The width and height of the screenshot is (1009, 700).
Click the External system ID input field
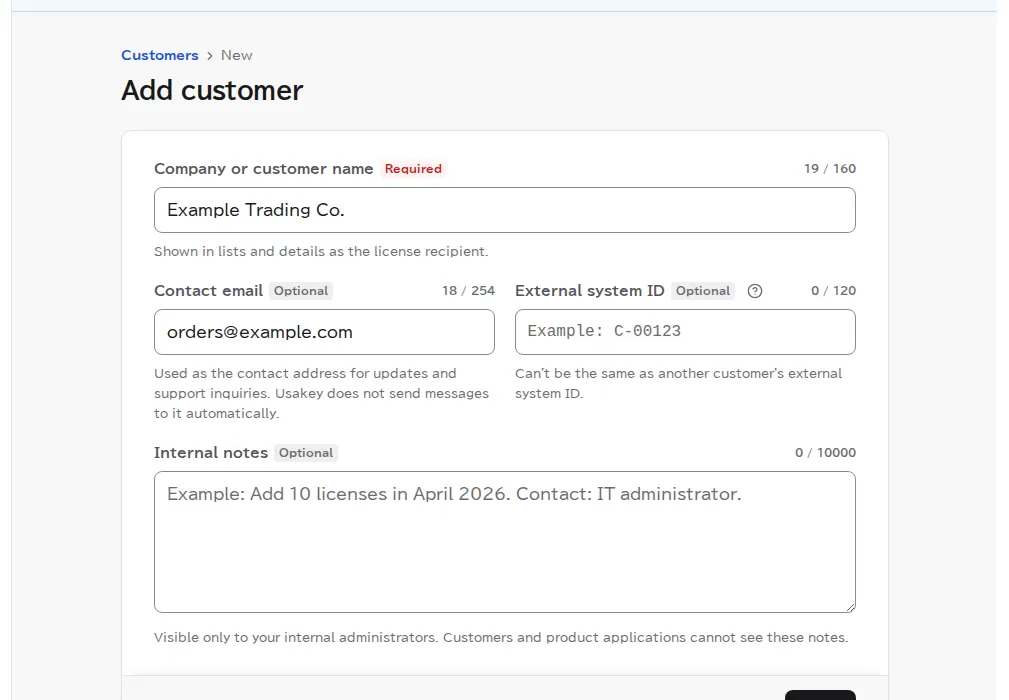(x=685, y=332)
